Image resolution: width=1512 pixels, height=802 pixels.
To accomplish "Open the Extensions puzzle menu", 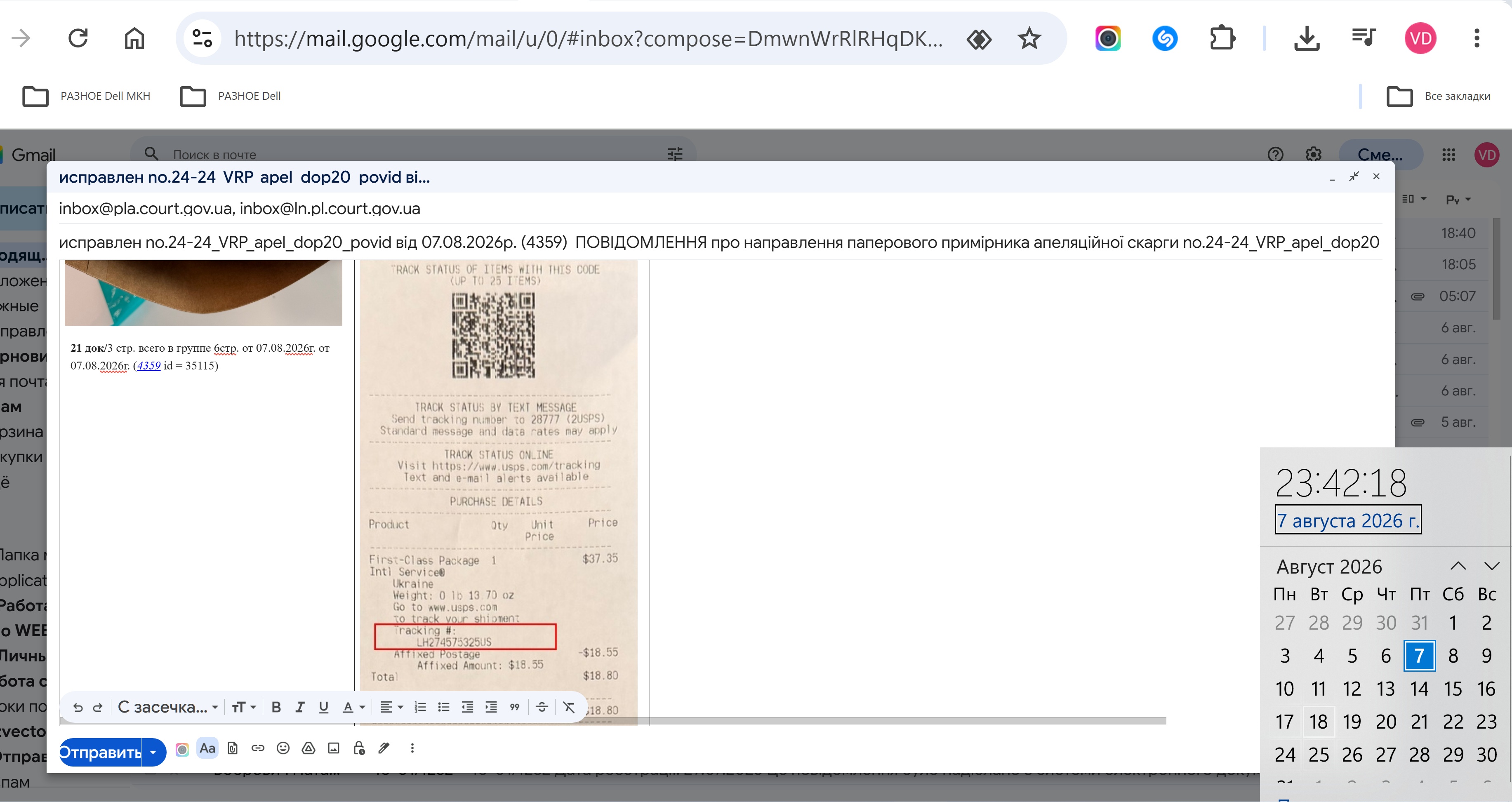I will [1222, 39].
